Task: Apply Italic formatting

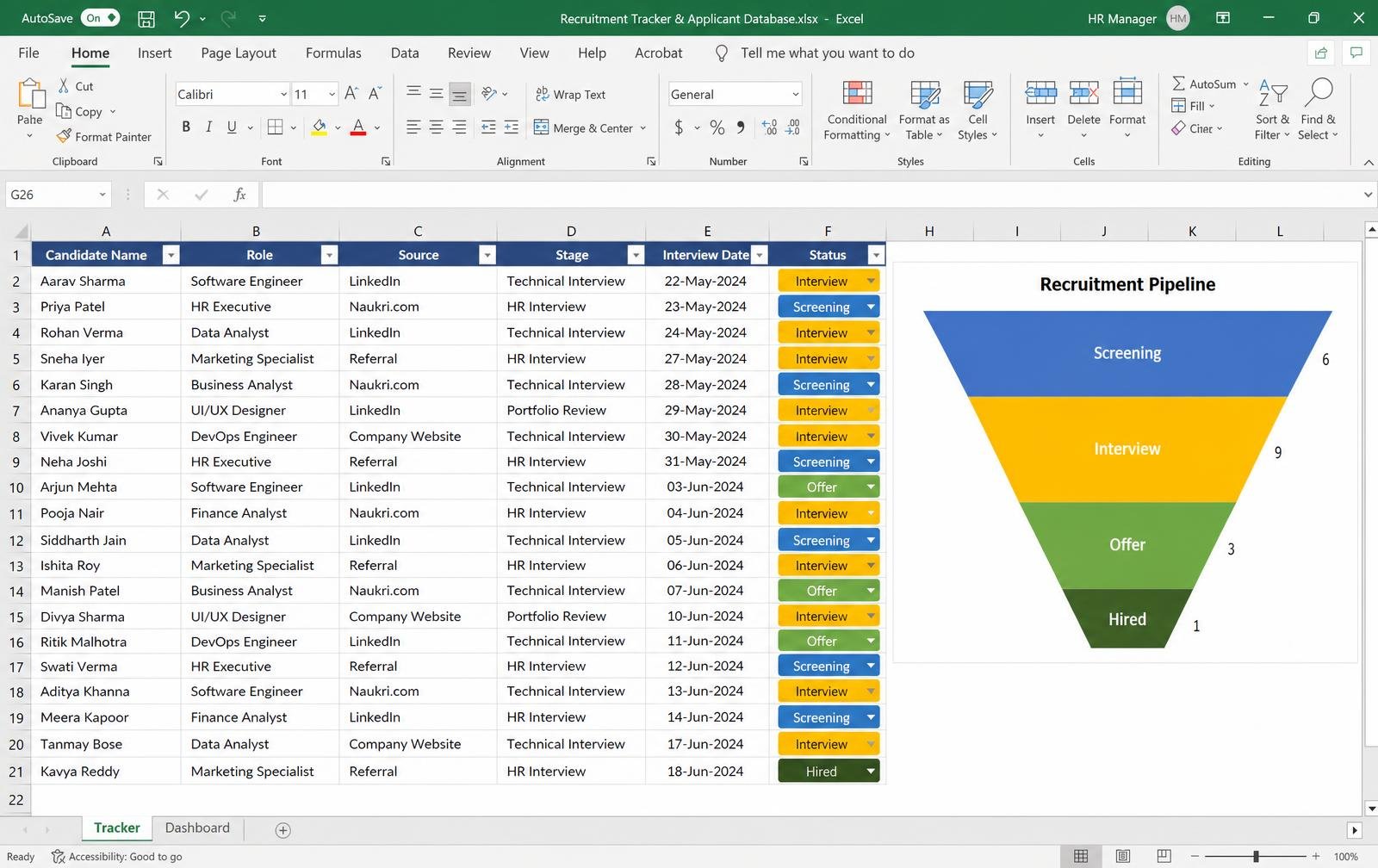Action: 208,127
